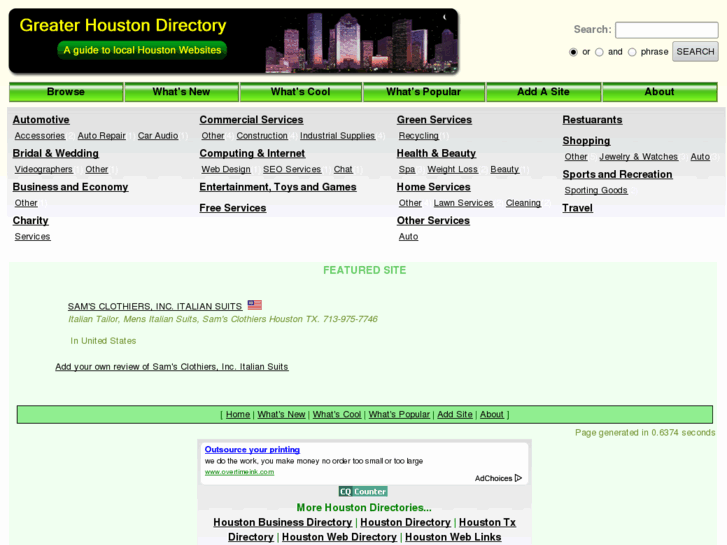727x545 pixels.
Task: Open Auto under Other Services
Action: (408, 237)
